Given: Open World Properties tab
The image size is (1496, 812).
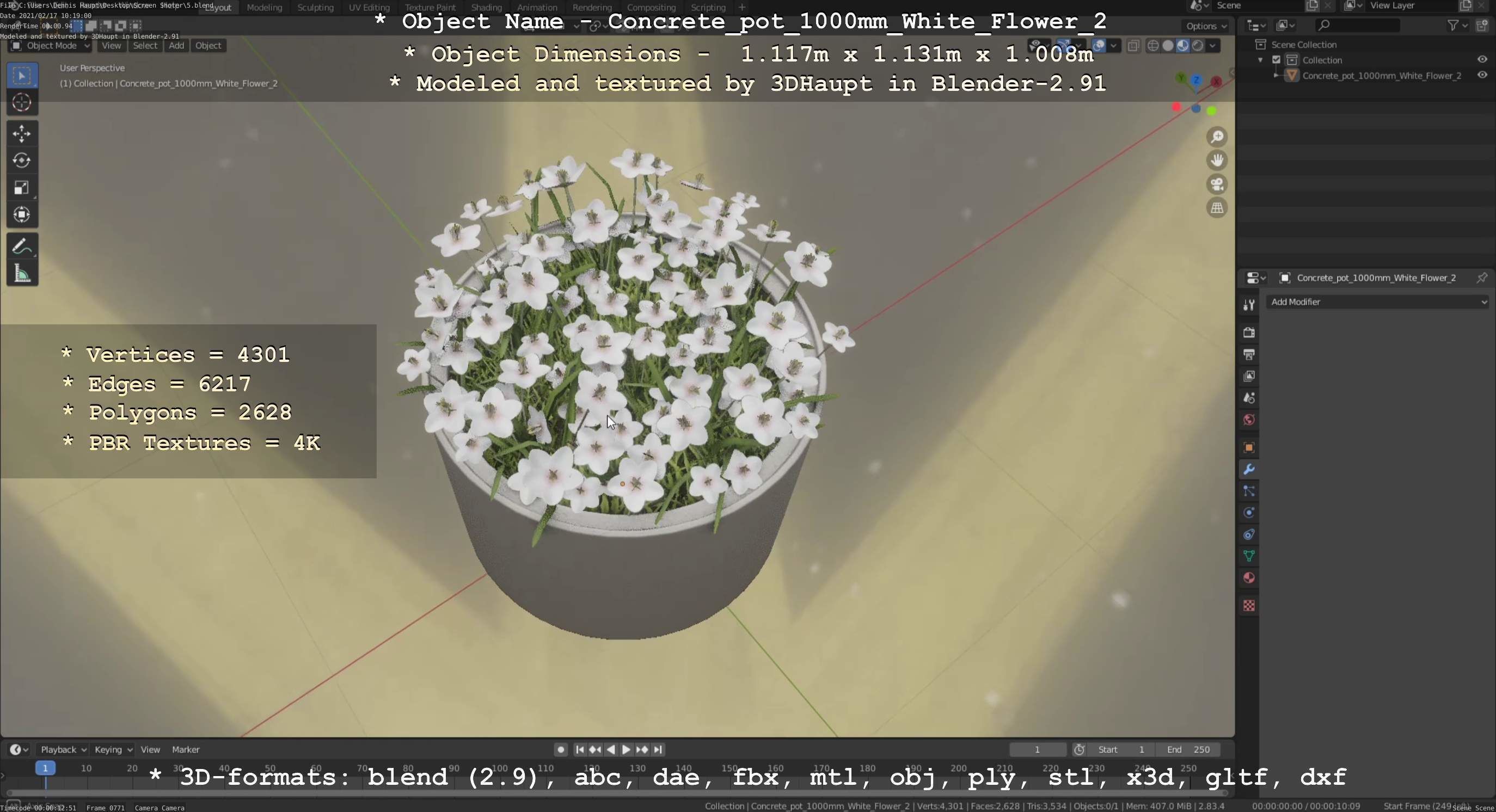Looking at the screenshot, I should (1249, 420).
